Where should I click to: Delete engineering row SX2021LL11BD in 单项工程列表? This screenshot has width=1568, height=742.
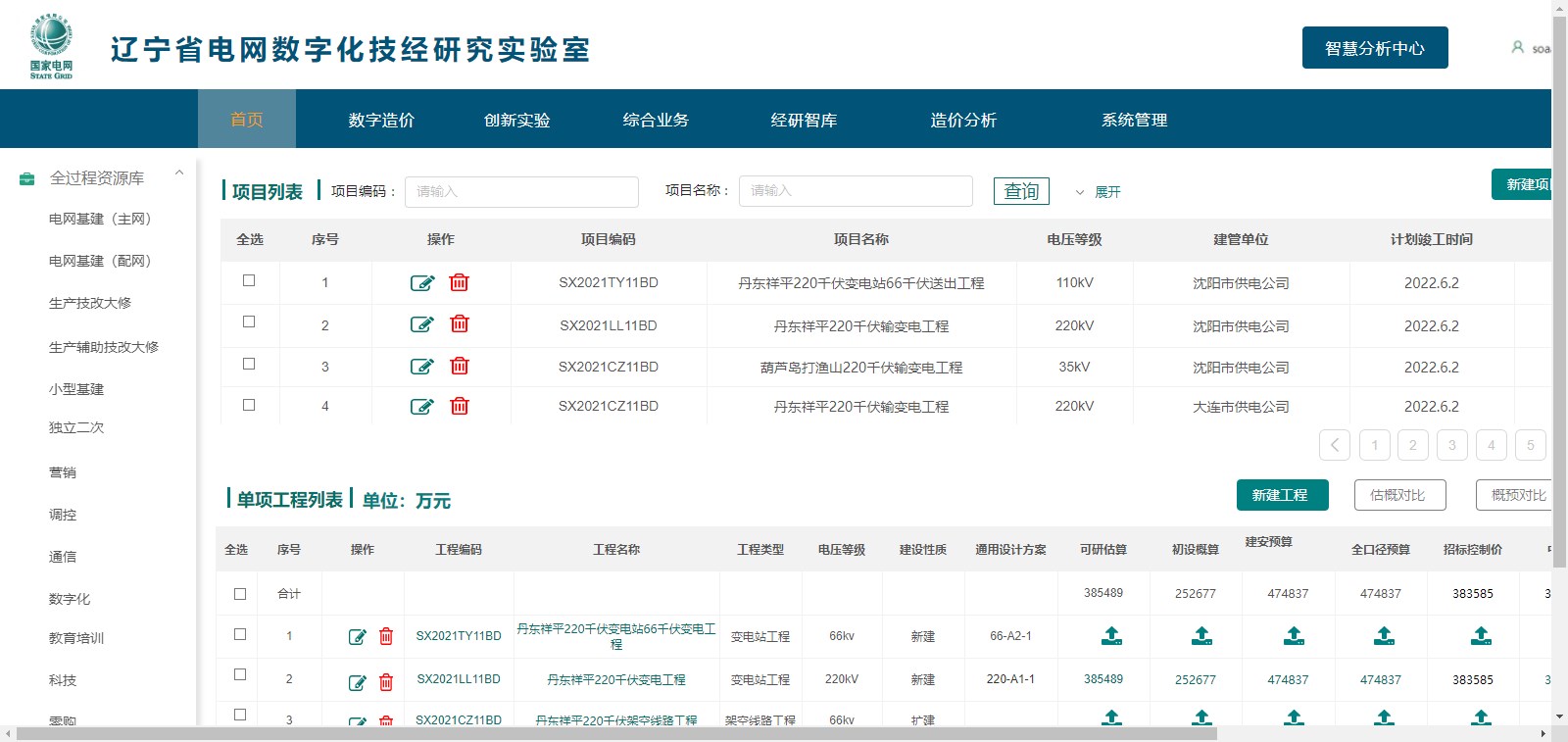click(386, 682)
